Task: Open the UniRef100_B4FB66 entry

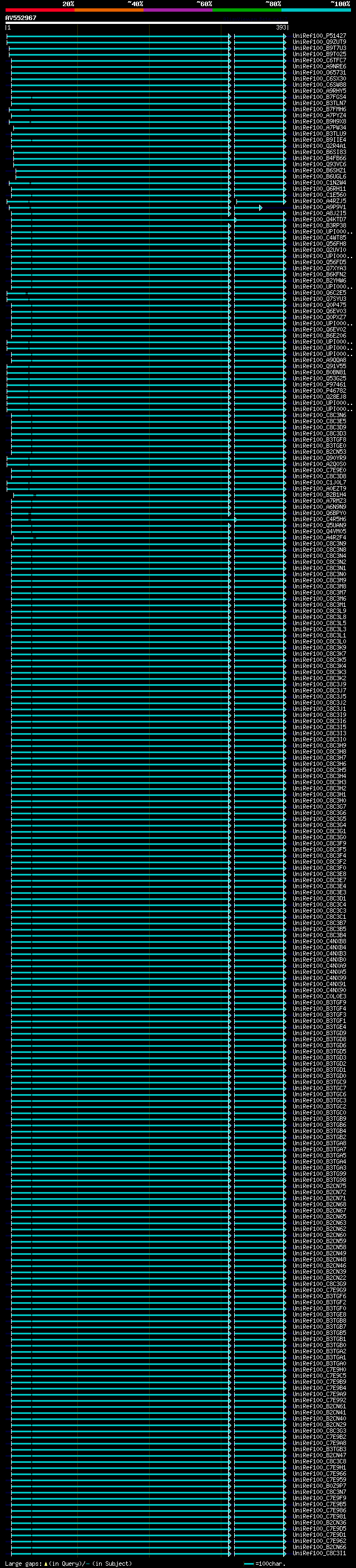Action: (x=319, y=159)
